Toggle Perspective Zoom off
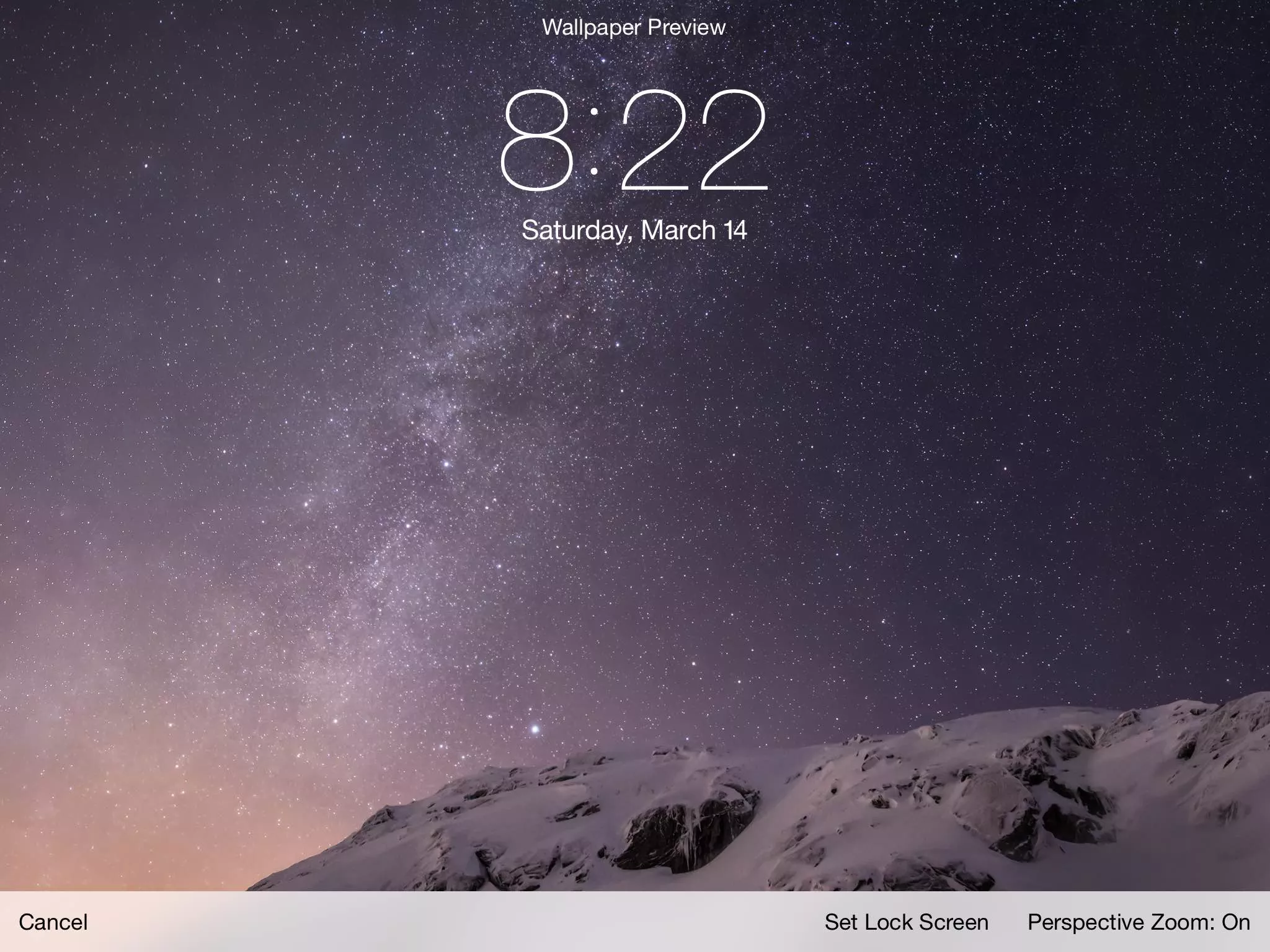Screen dimensions: 1270x952 tap(1138, 922)
